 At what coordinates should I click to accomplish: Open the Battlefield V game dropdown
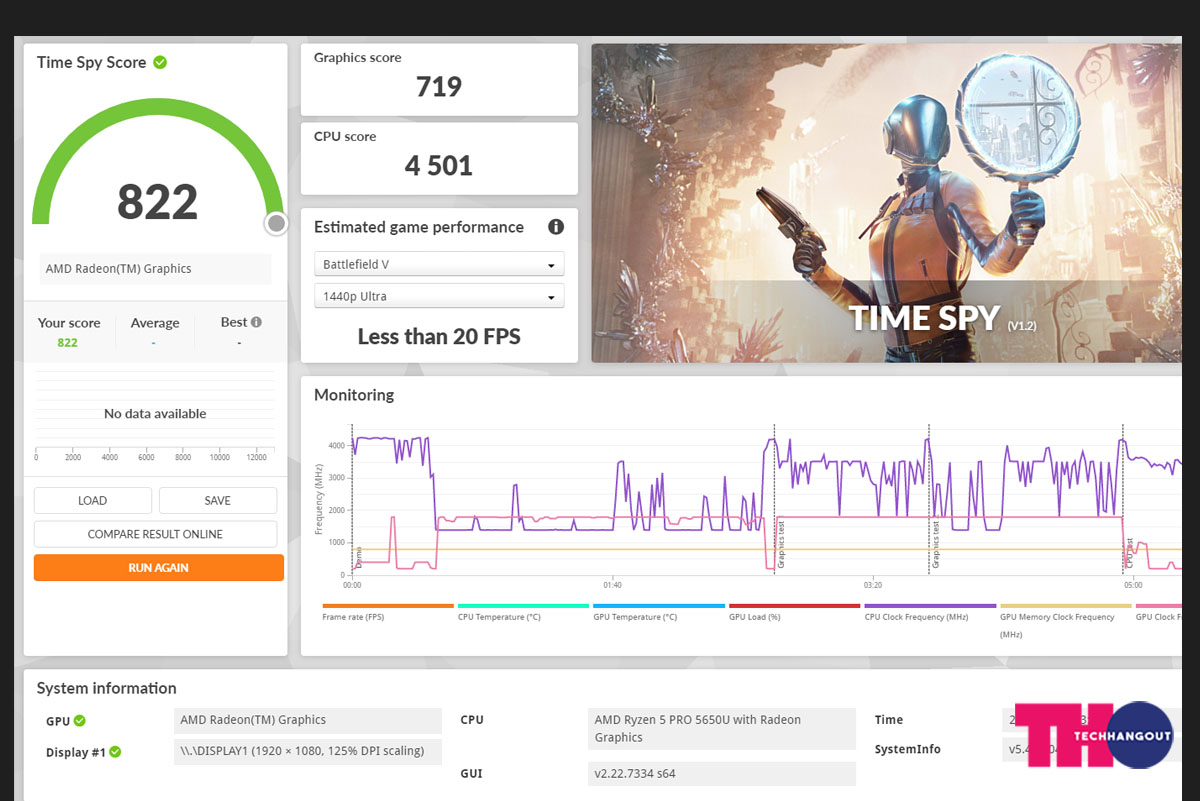coord(439,265)
